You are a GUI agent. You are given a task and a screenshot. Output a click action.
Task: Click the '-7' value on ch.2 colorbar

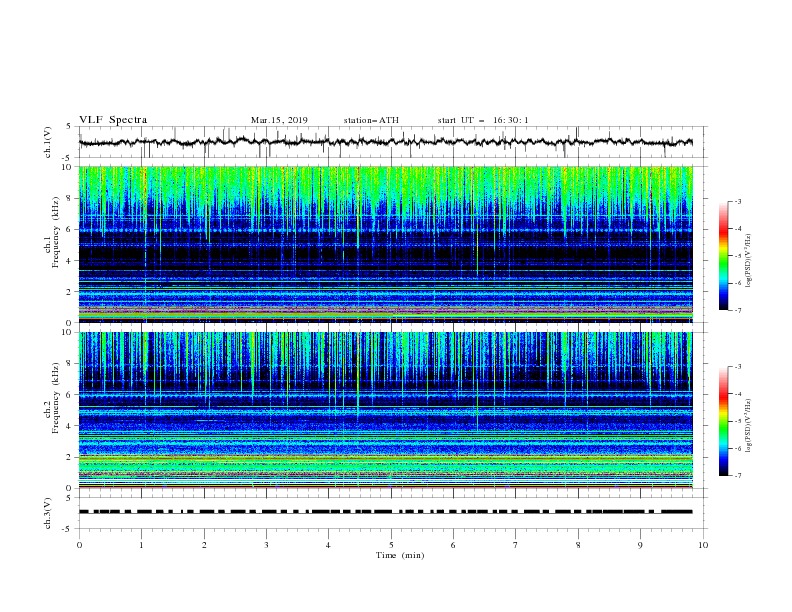coord(738,475)
